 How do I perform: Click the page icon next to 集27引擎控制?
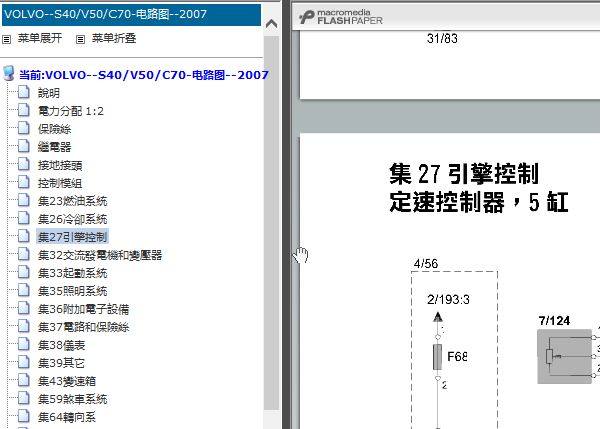pyautogui.click(x=24, y=236)
